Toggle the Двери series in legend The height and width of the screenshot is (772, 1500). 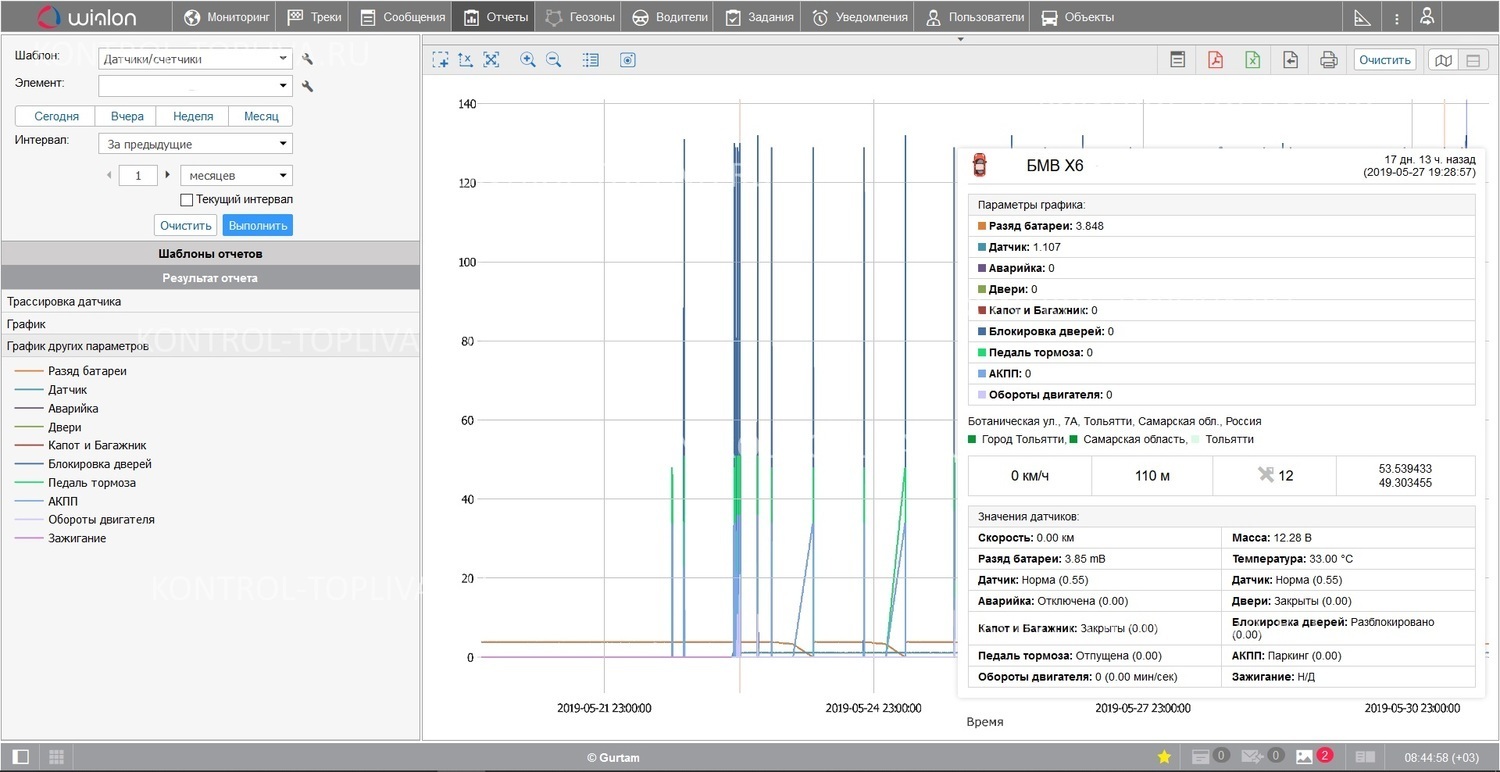pos(48,427)
